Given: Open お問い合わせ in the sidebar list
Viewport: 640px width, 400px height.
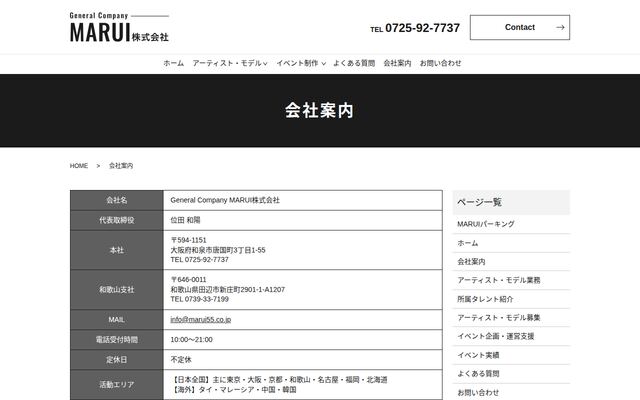Looking at the screenshot, I should click(478, 393).
